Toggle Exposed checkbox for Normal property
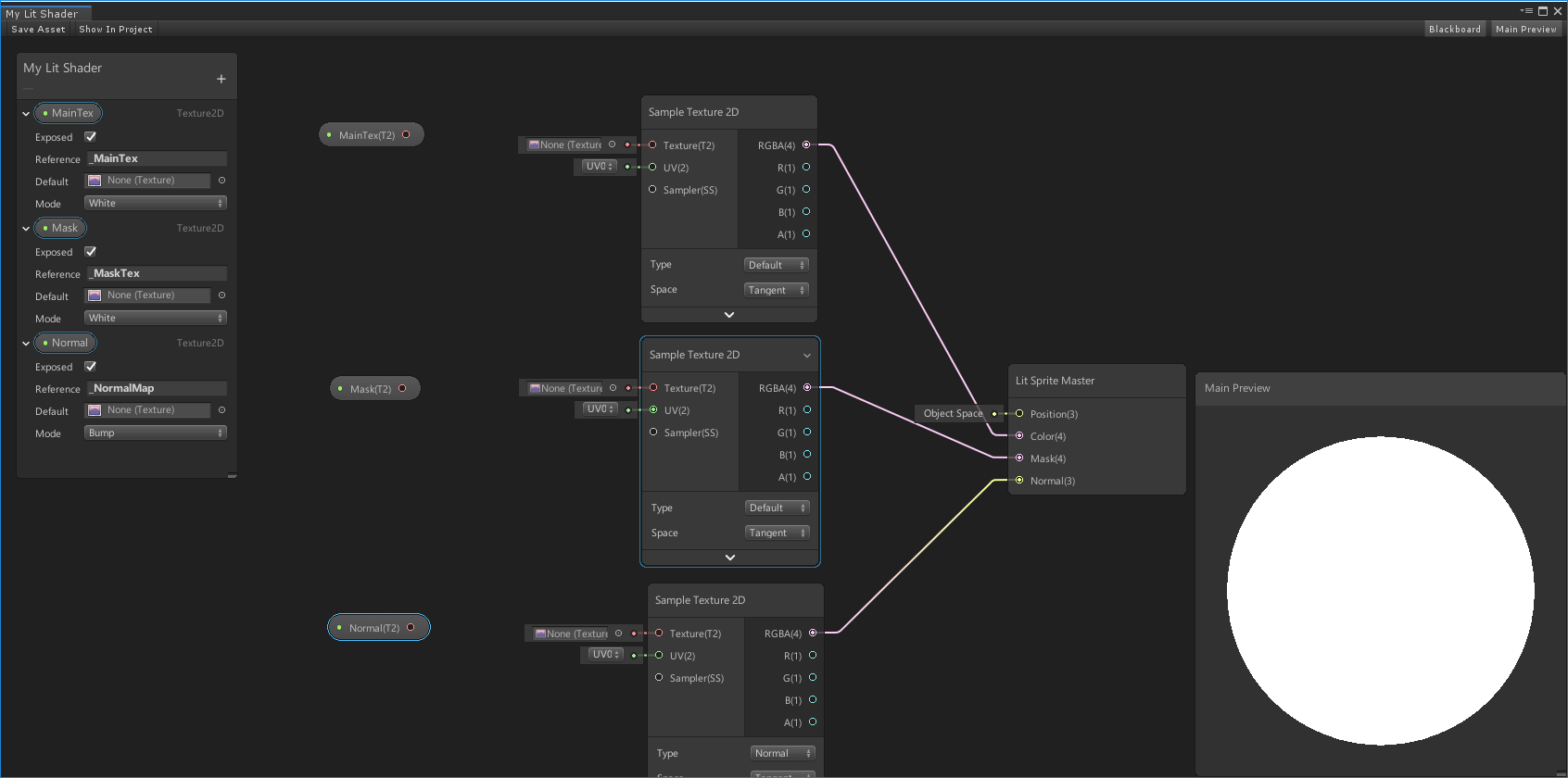Screen dimensions: 1568x778 tap(91, 367)
